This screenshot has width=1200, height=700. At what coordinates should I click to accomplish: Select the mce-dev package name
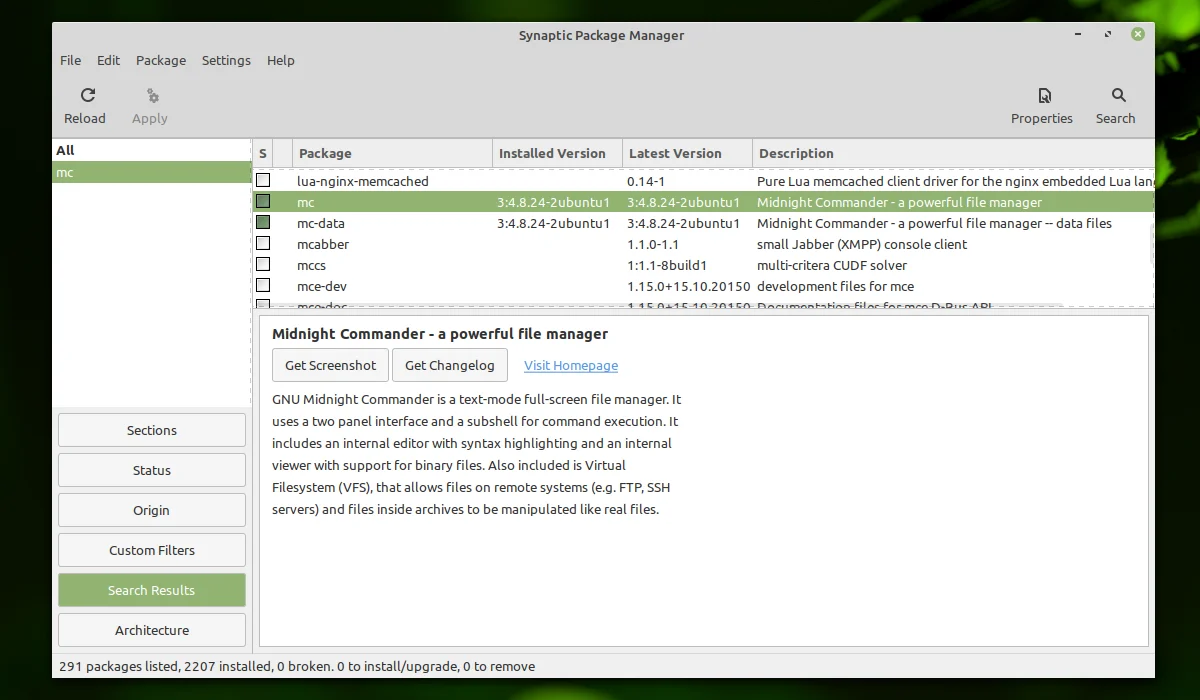coord(322,286)
